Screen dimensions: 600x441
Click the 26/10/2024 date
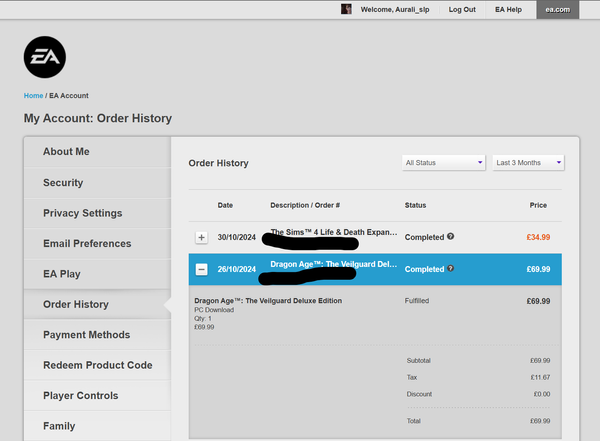coord(236,269)
